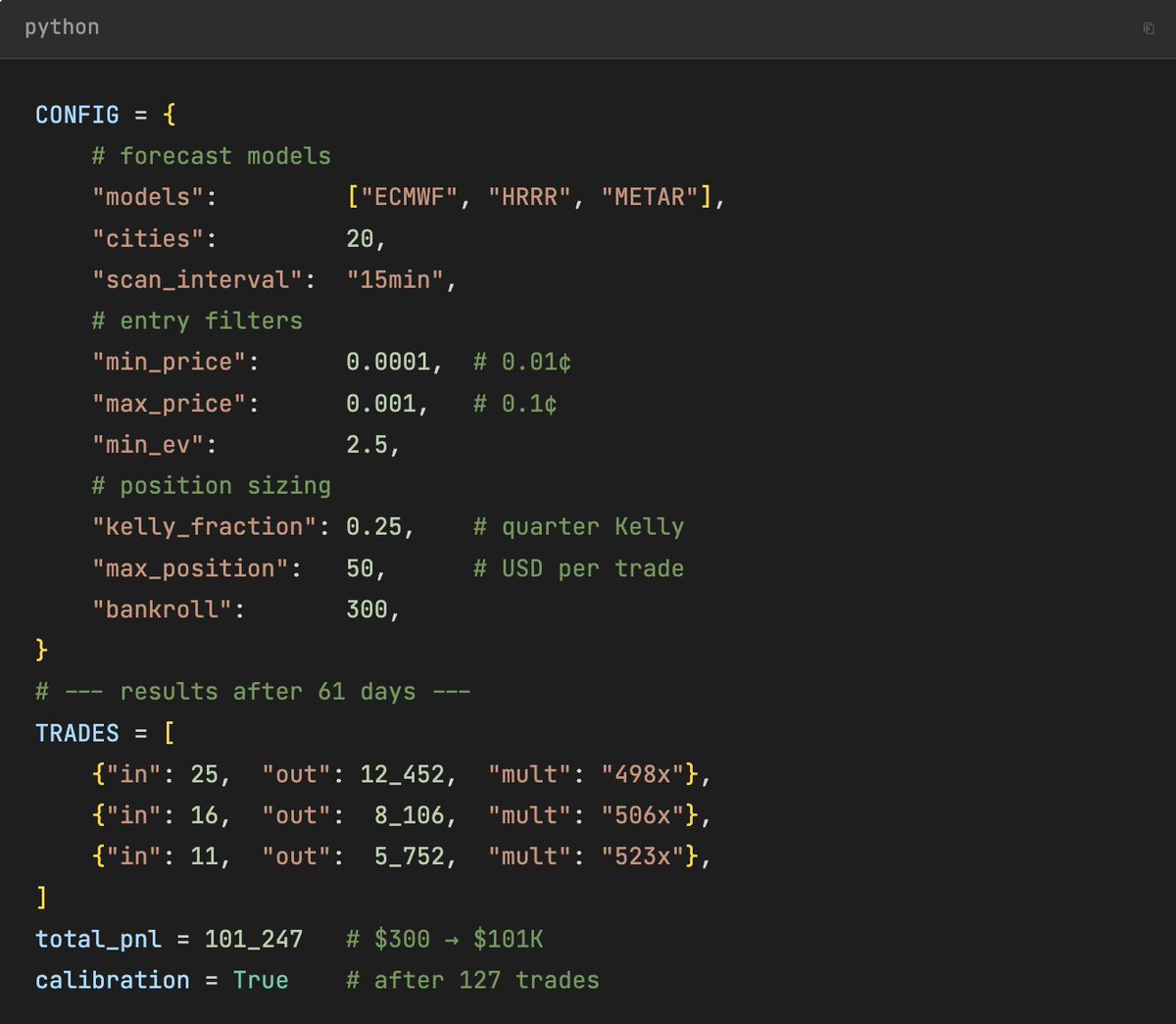Select the "out" value 8_106
The width and height of the screenshot is (1176, 1024).
pos(410,815)
